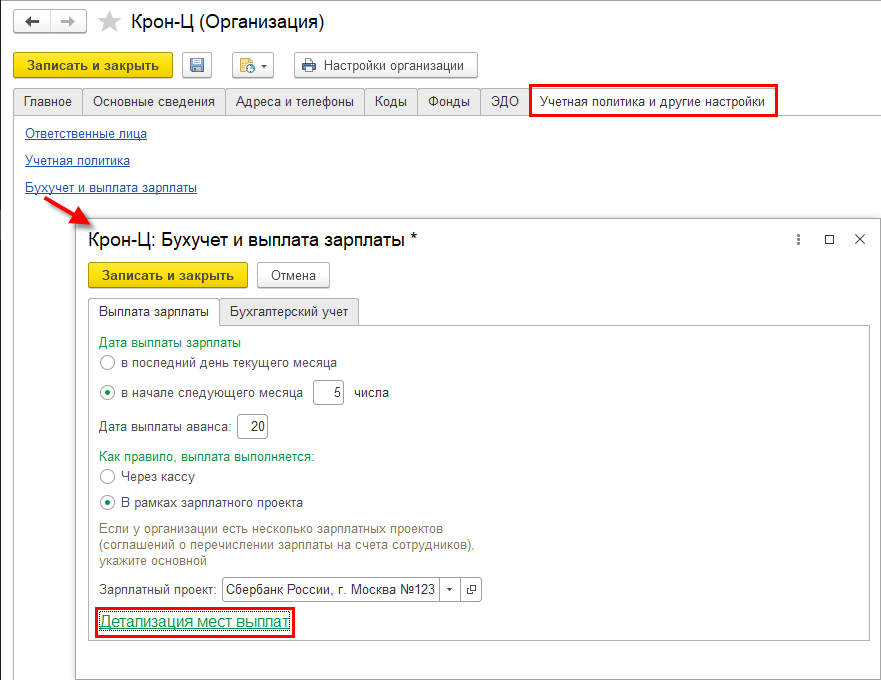Open the Ответственные лица link
The width and height of the screenshot is (881, 680).
pyautogui.click(x=86, y=134)
